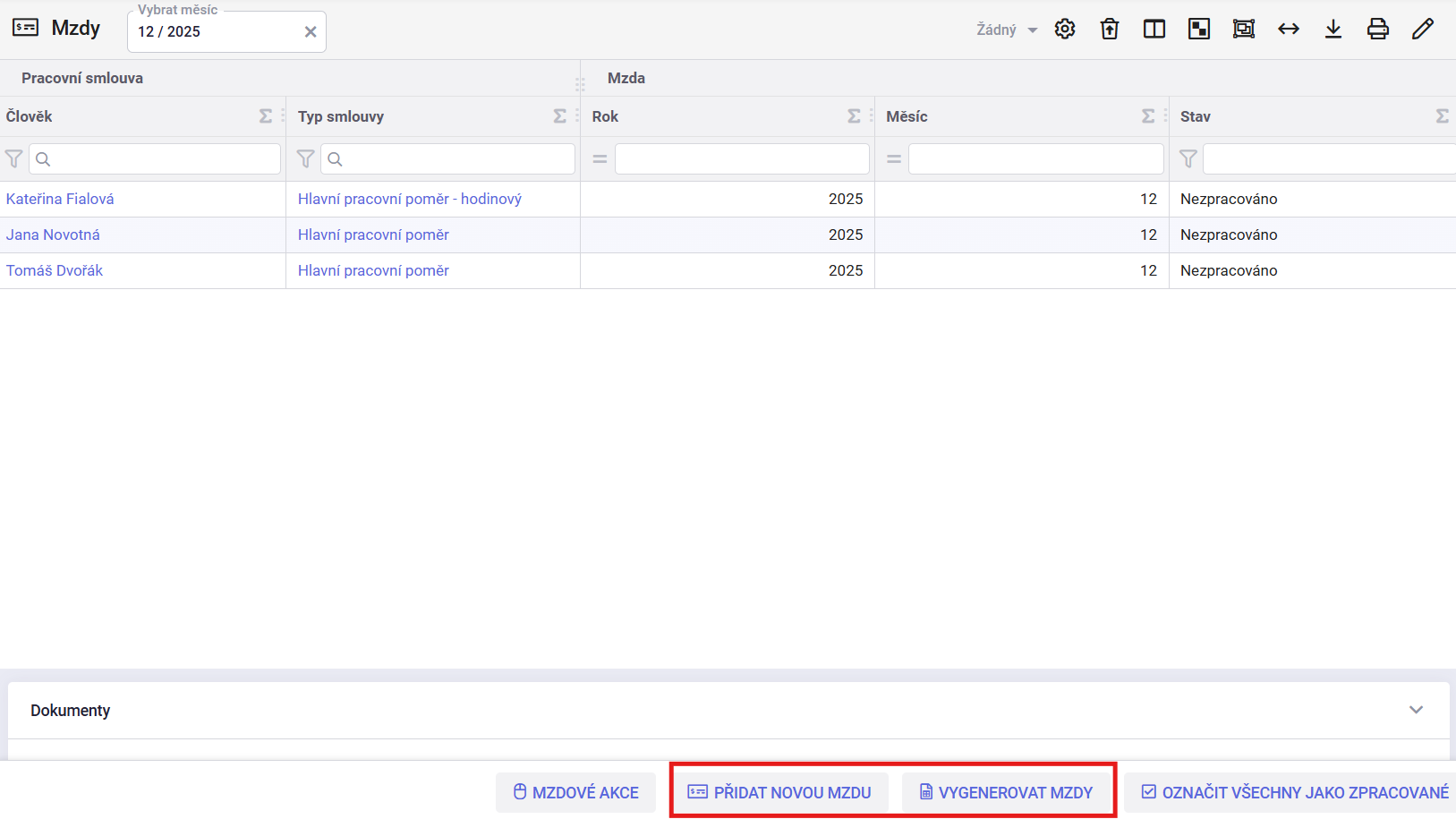Sort by the Stav column header
This screenshot has width=1456, height=819.
click(1196, 116)
